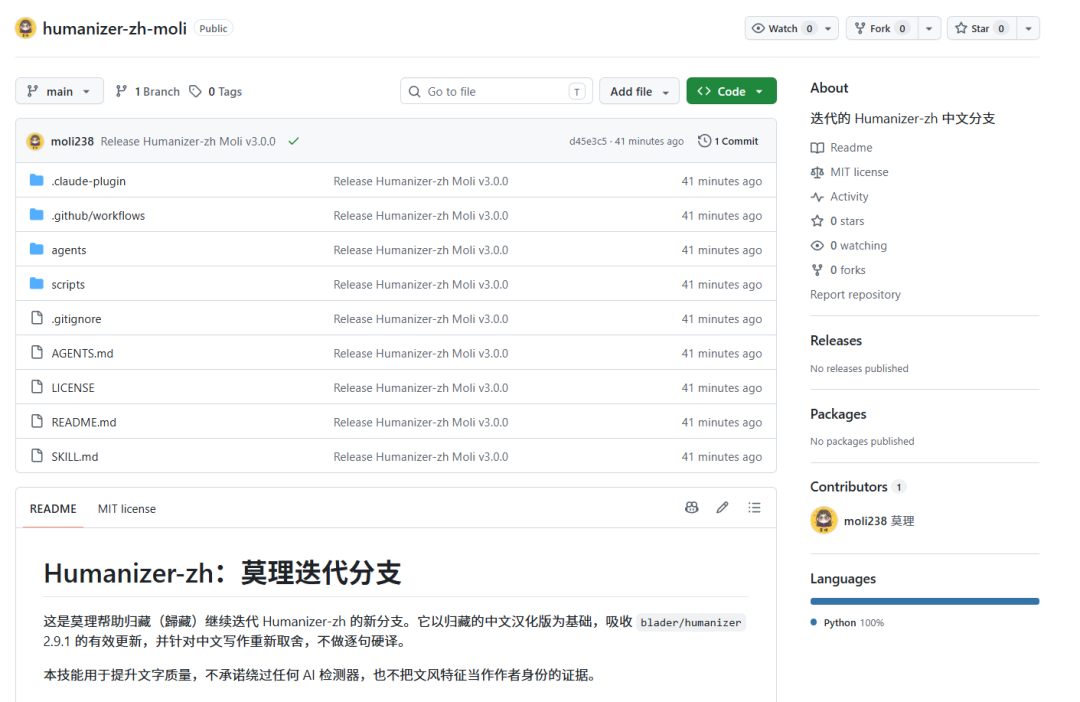Open Copilot chat icon in README header
The height and width of the screenshot is (702, 1080).
pos(692,508)
